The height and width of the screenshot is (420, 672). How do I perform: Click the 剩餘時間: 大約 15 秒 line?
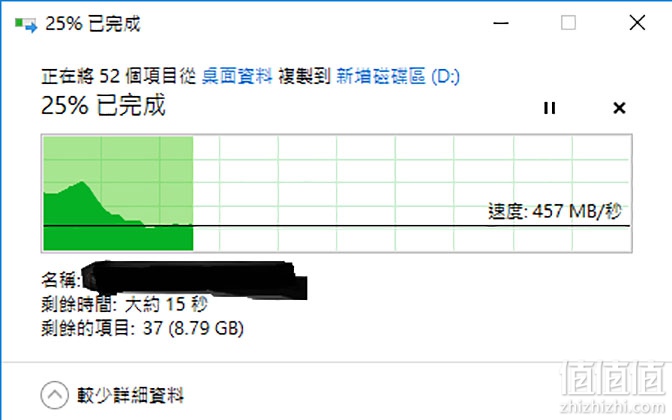point(124,304)
